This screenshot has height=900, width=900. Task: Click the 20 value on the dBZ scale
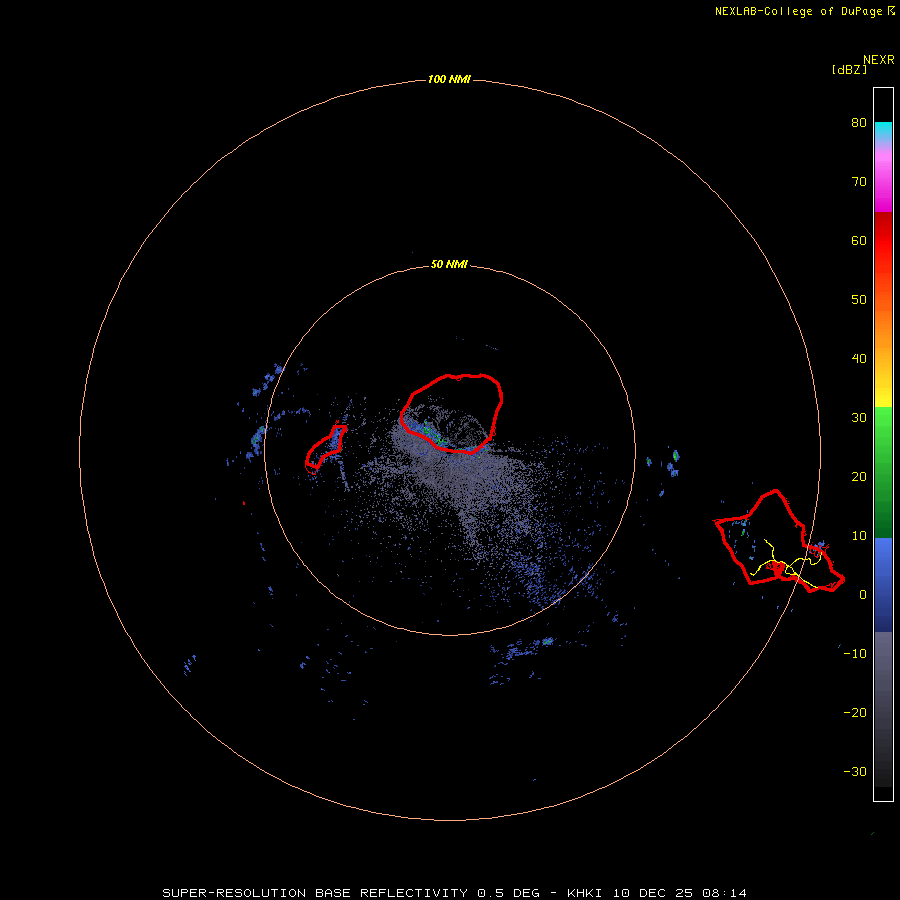(859, 476)
